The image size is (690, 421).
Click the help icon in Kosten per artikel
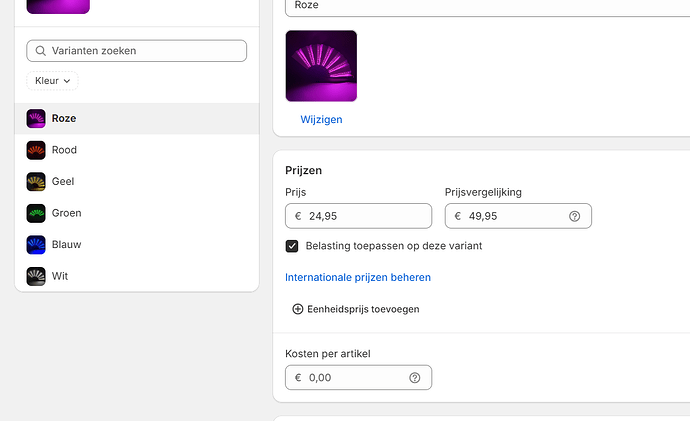(414, 378)
